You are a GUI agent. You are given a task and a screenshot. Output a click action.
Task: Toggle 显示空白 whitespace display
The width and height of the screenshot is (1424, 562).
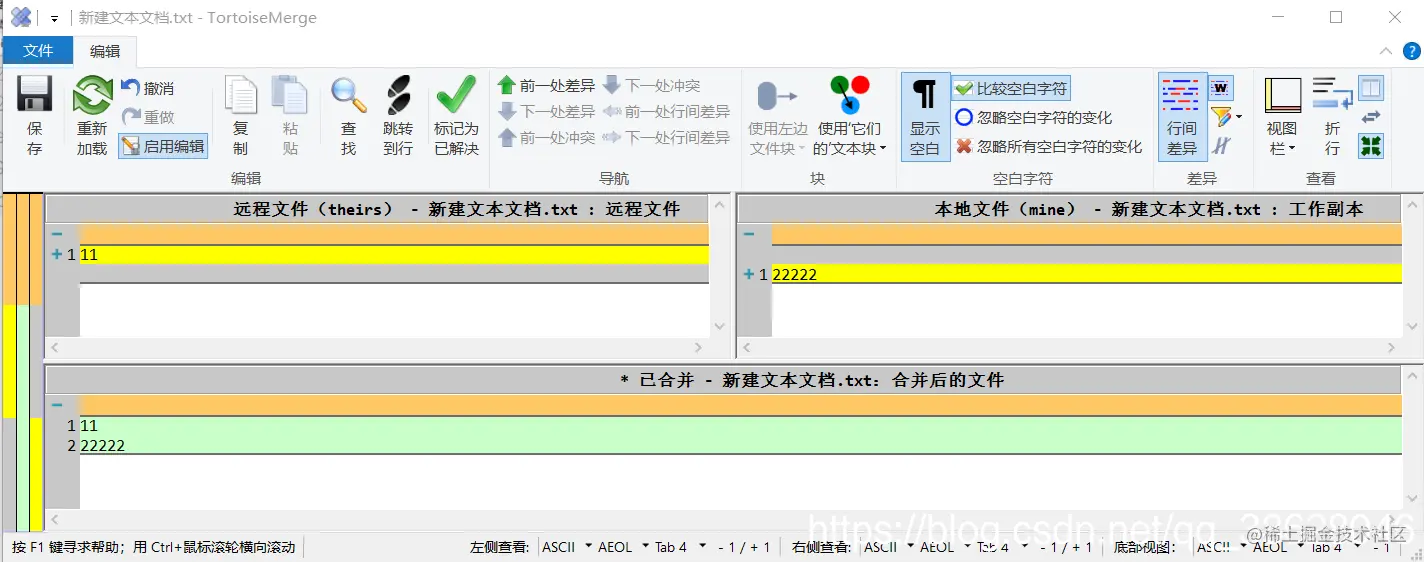(924, 116)
